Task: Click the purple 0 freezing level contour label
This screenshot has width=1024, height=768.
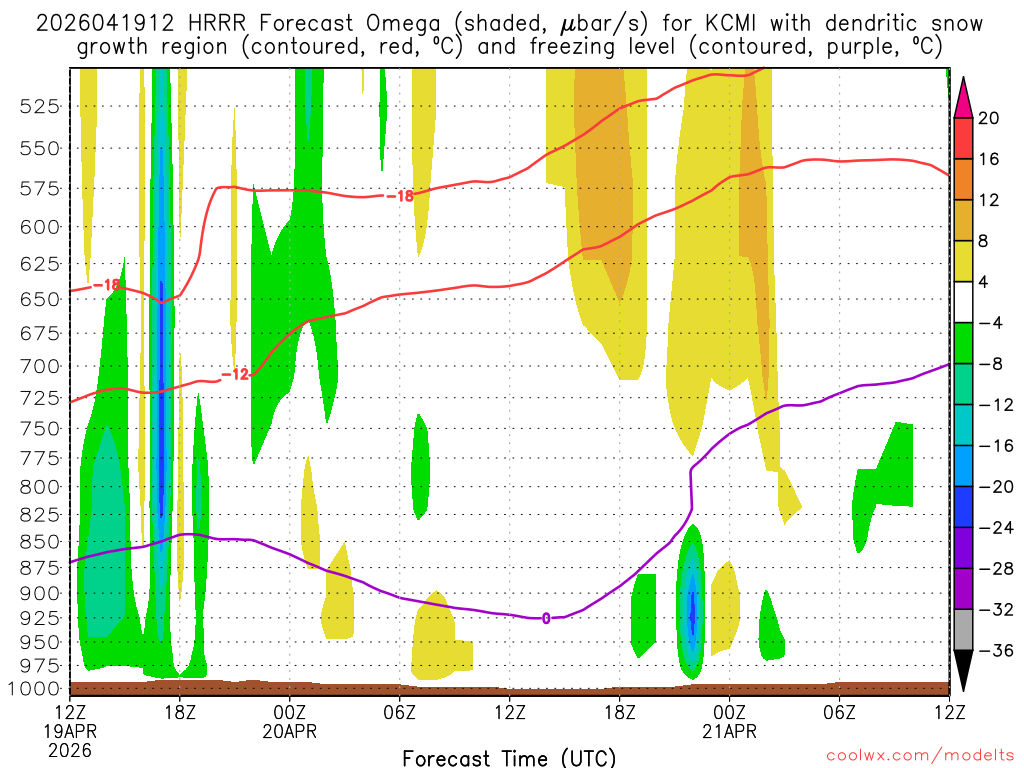Action: (x=546, y=618)
